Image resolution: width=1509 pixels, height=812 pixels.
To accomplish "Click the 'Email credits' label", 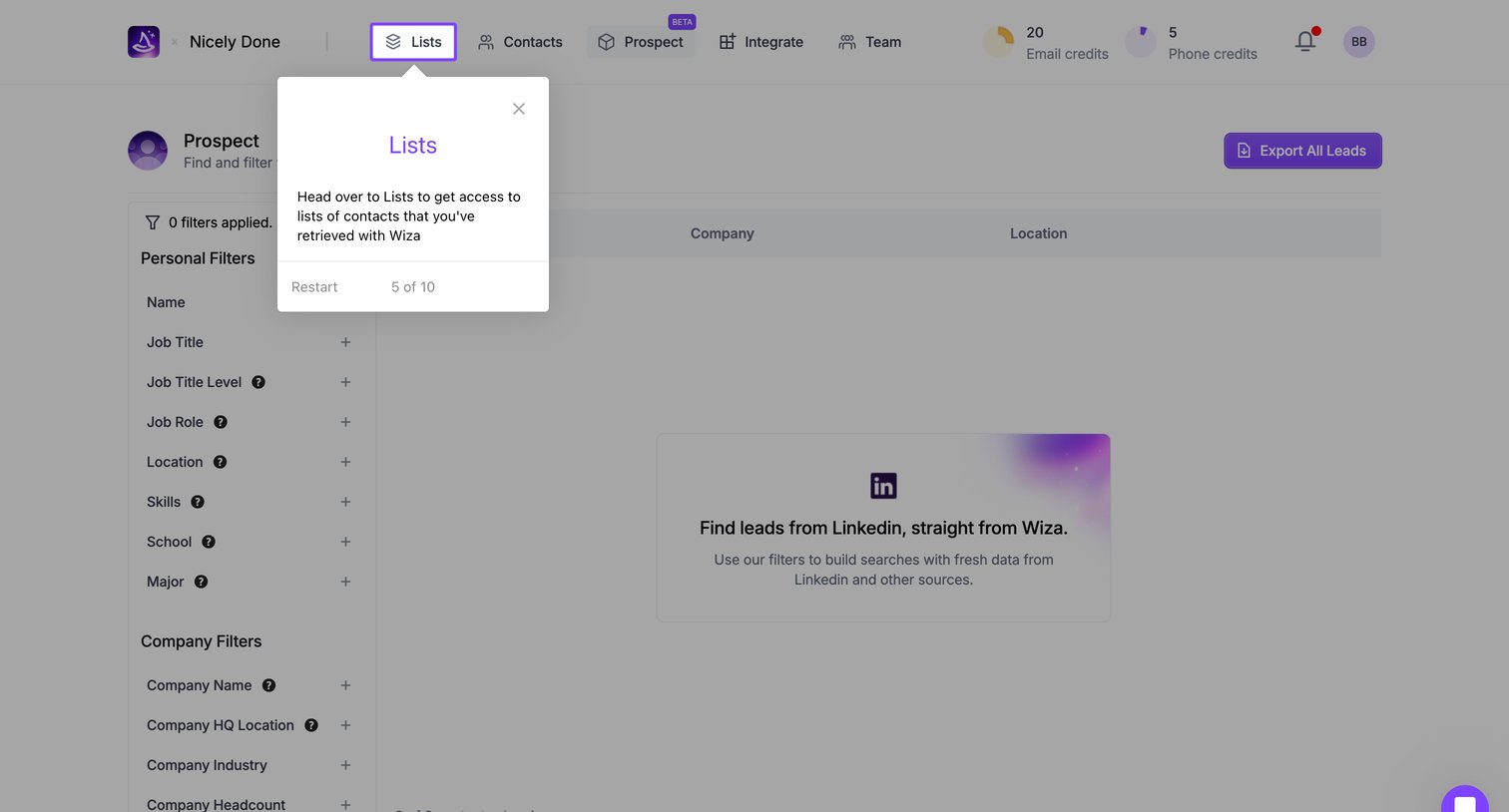I will pos(1067,54).
